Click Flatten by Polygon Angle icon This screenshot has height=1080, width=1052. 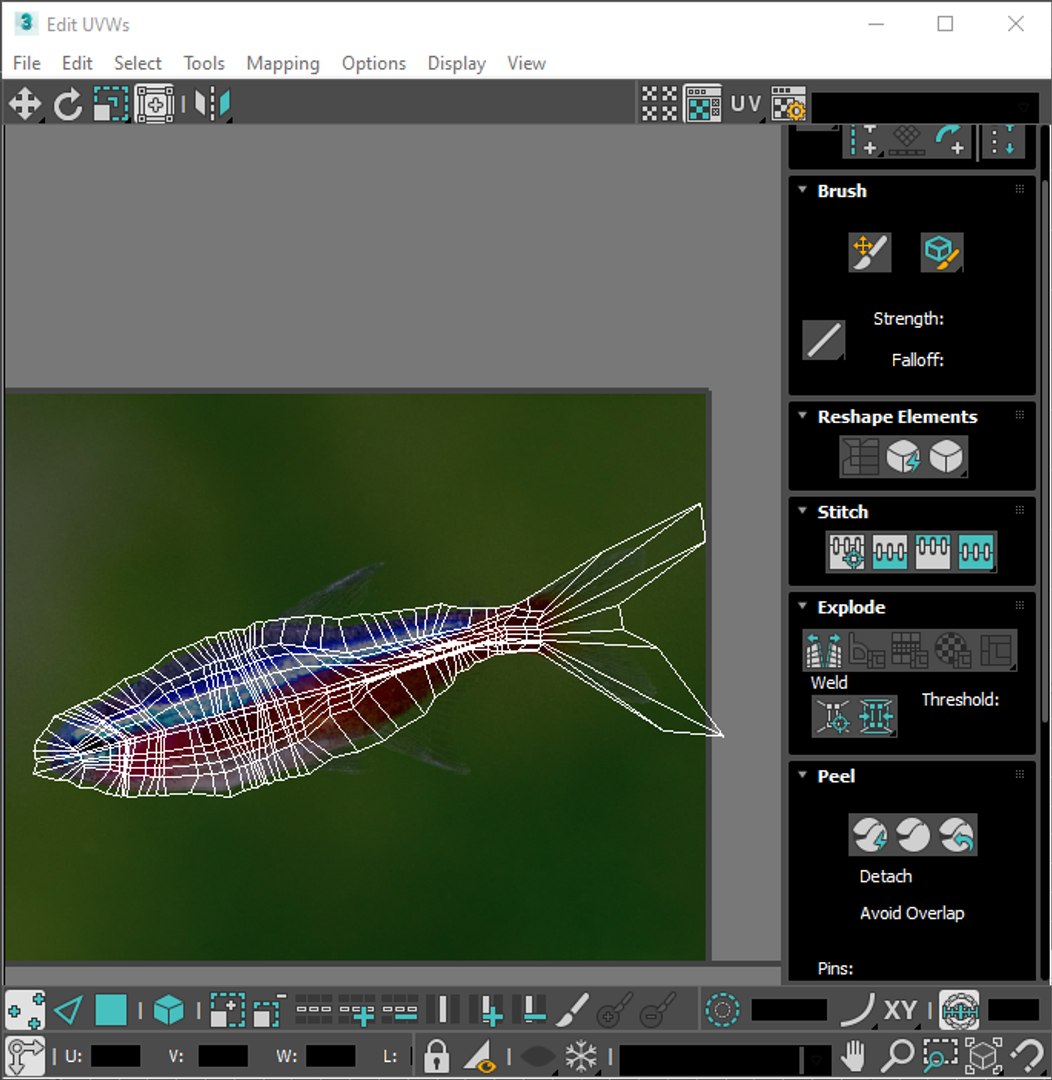tap(867, 650)
